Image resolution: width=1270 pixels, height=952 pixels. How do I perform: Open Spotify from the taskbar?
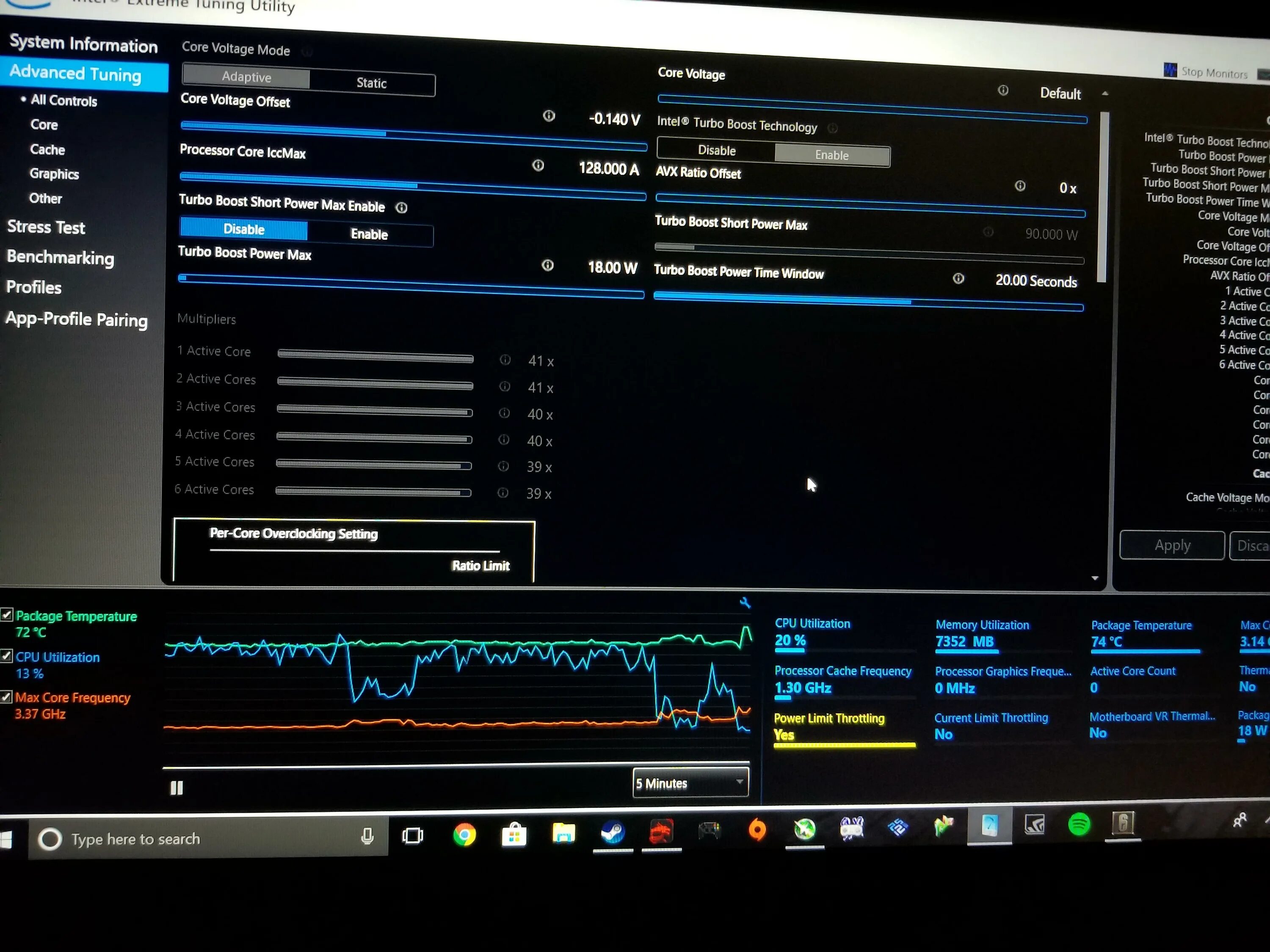click(1079, 824)
